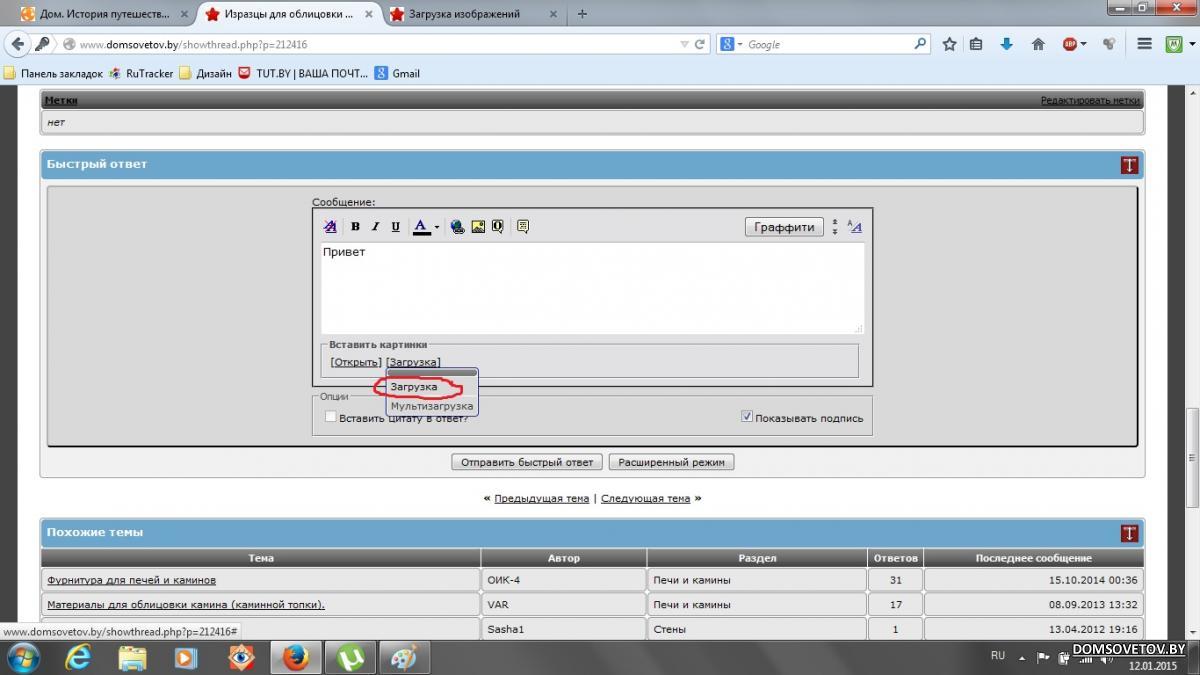This screenshot has width=1200, height=675.
Task: Apply italic formatting in the editor
Action: click(x=375, y=227)
